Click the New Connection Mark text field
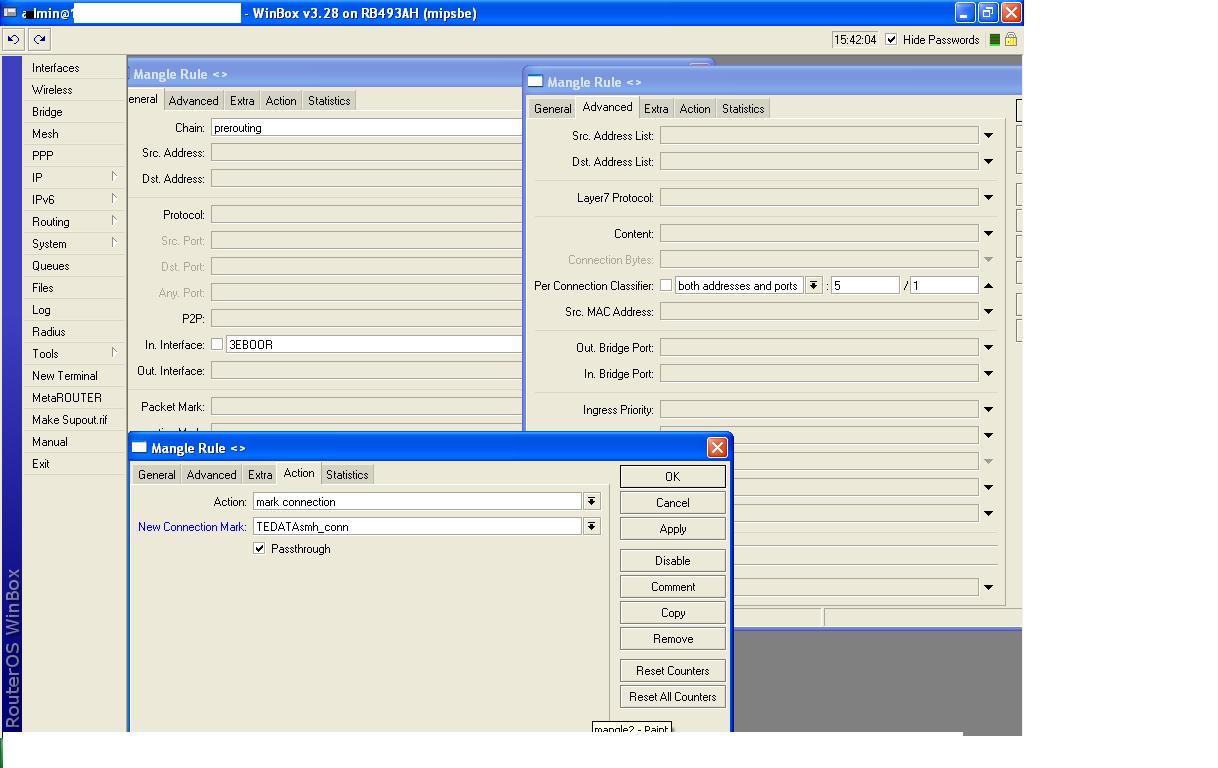1218x768 pixels. tap(417, 526)
